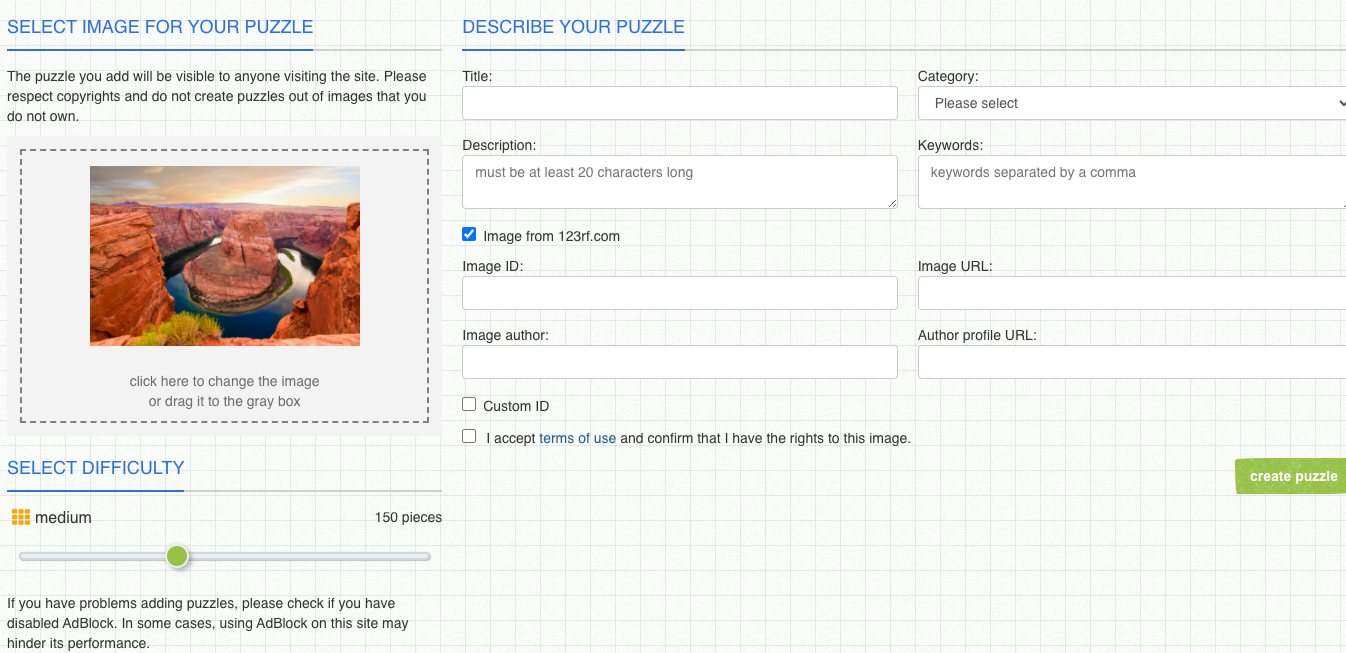Click the Description text area
Image resolution: width=1346 pixels, height=653 pixels.
point(680,181)
